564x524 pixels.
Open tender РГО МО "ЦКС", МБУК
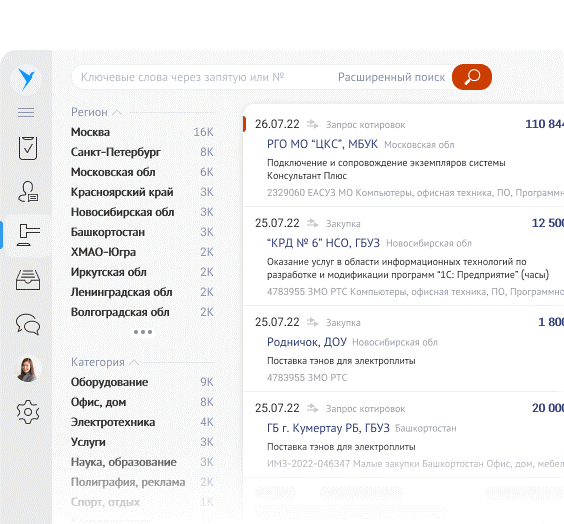[x=322, y=144]
